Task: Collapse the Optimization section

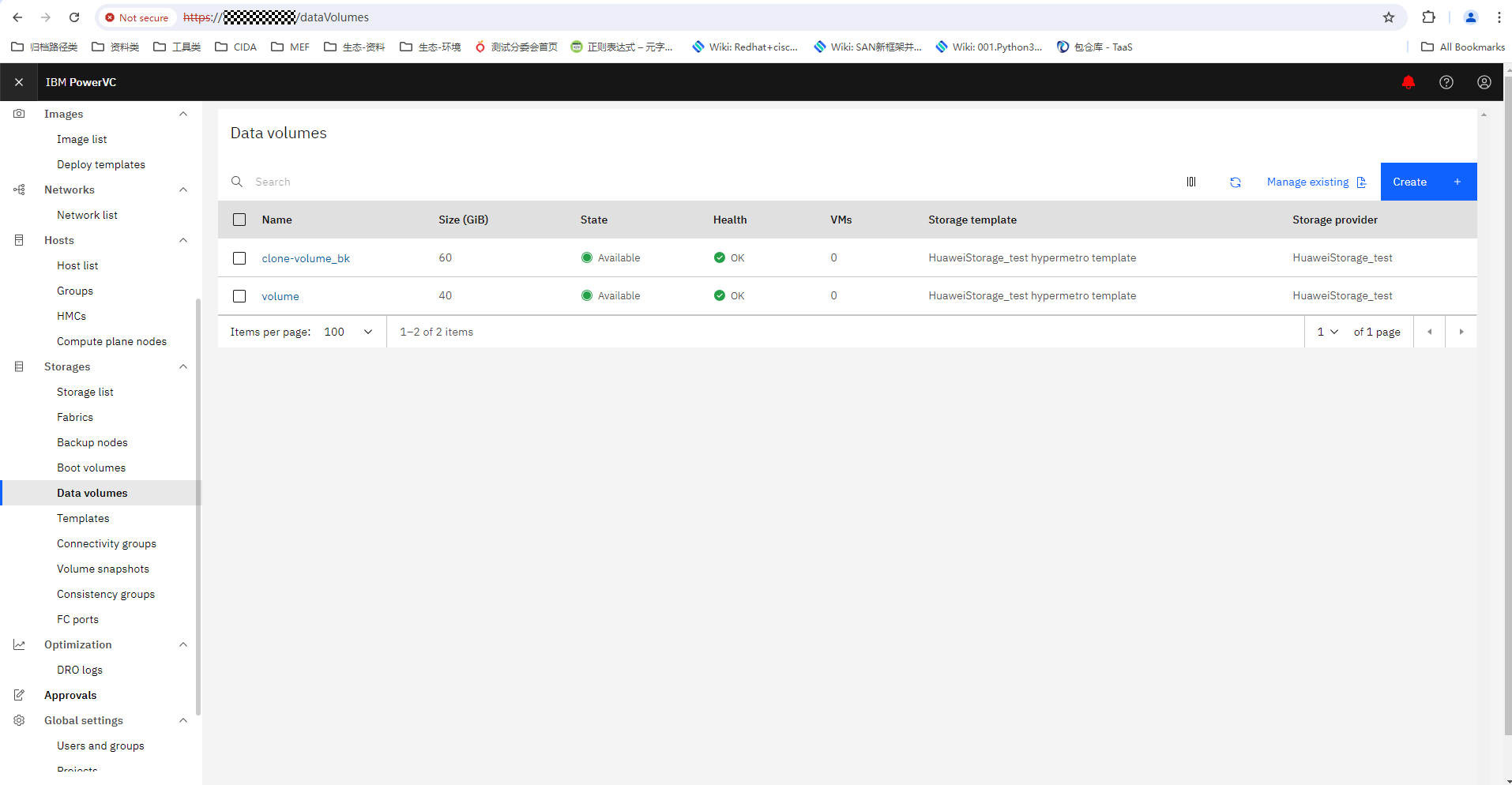Action: [x=183, y=644]
